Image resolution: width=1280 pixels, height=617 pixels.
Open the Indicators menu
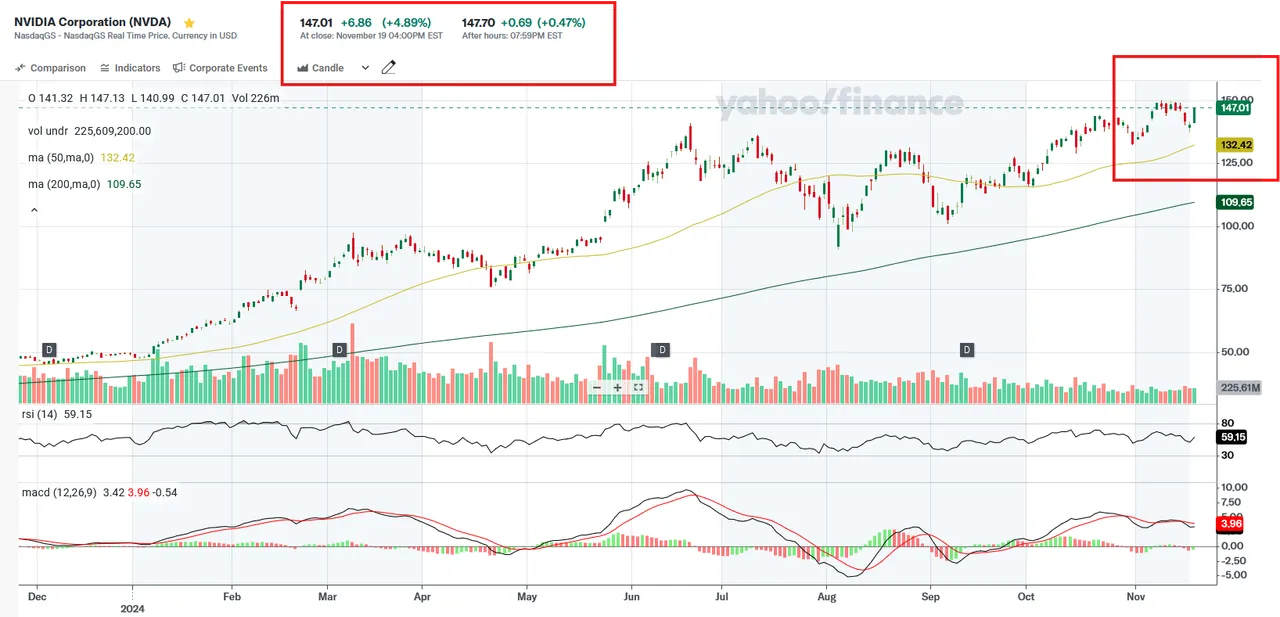130,68
